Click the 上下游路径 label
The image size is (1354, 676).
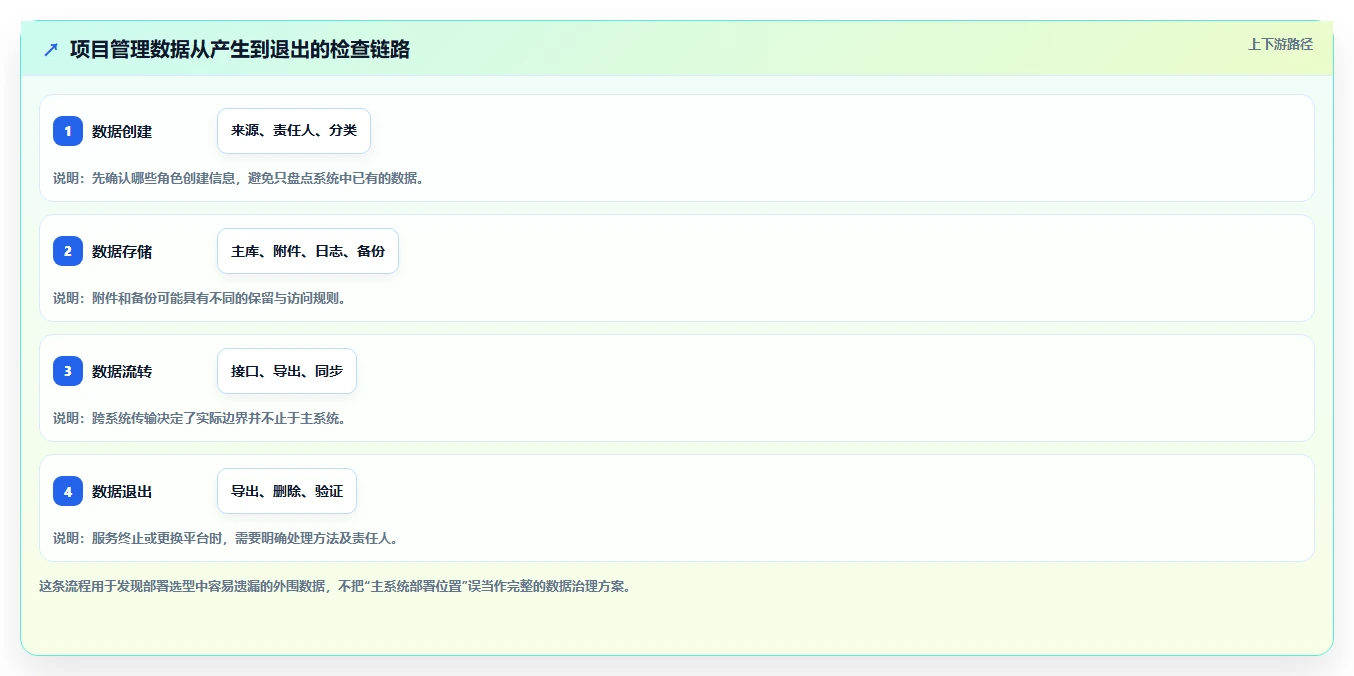[x=1280, y=44]
